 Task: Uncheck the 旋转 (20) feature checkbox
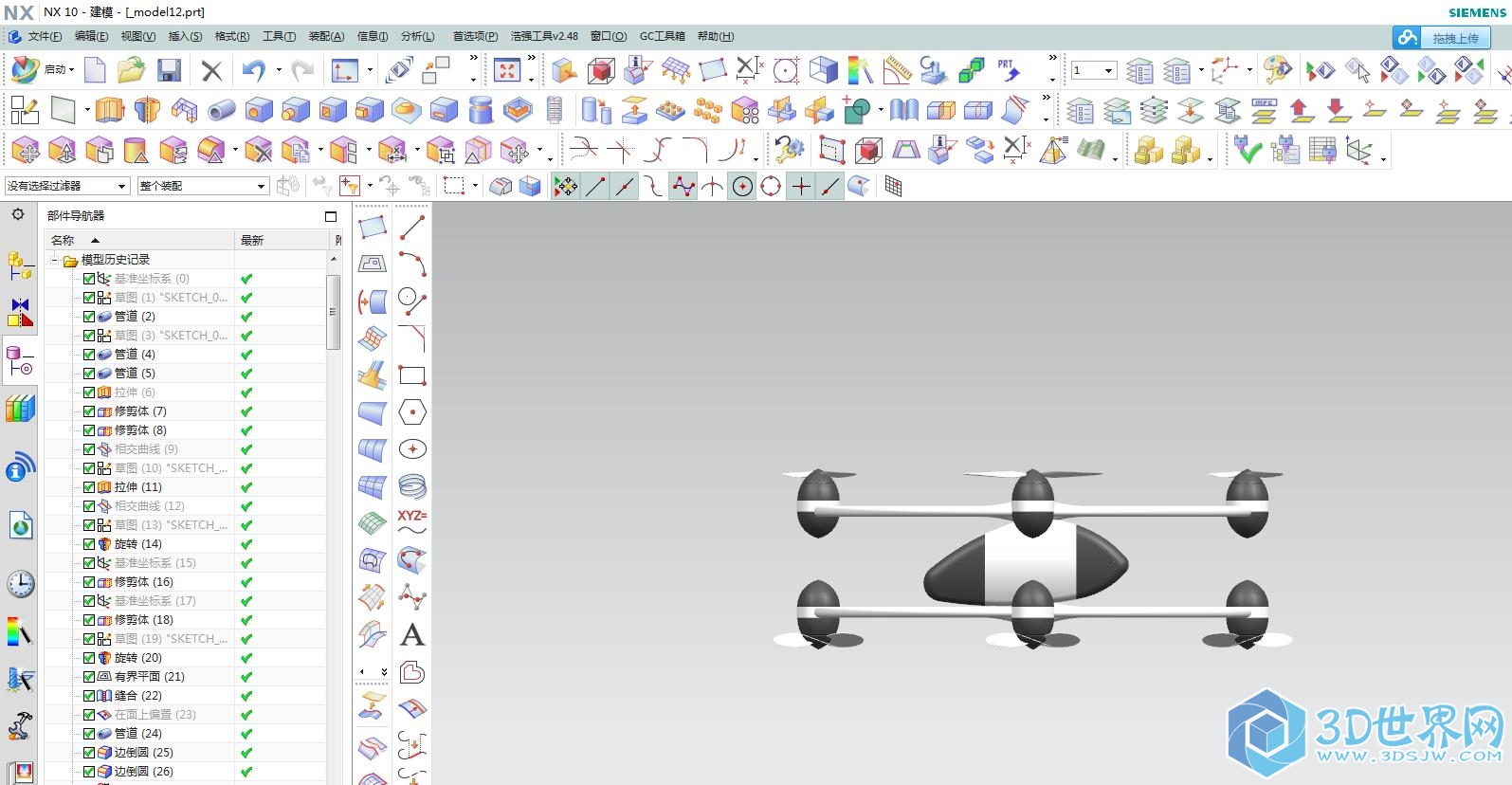click(89, 657)
